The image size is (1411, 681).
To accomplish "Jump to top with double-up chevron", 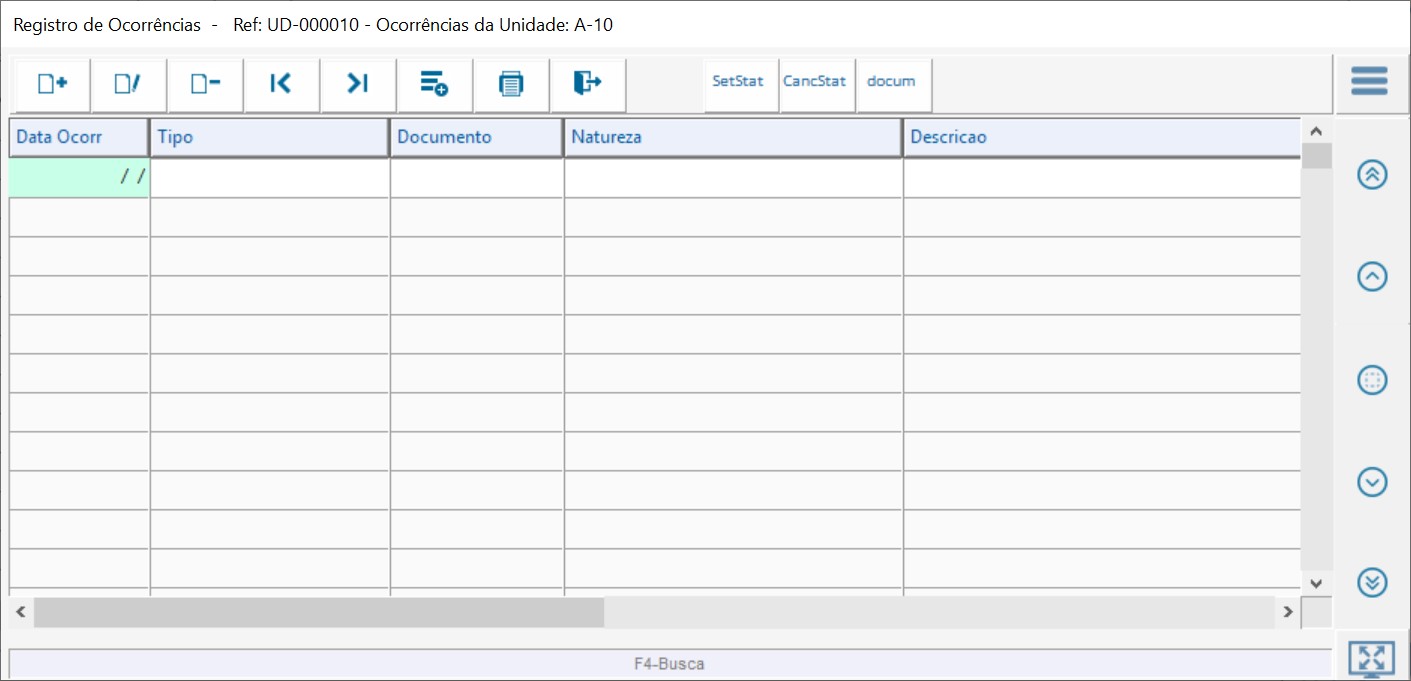I will [x=1372, y=175].
